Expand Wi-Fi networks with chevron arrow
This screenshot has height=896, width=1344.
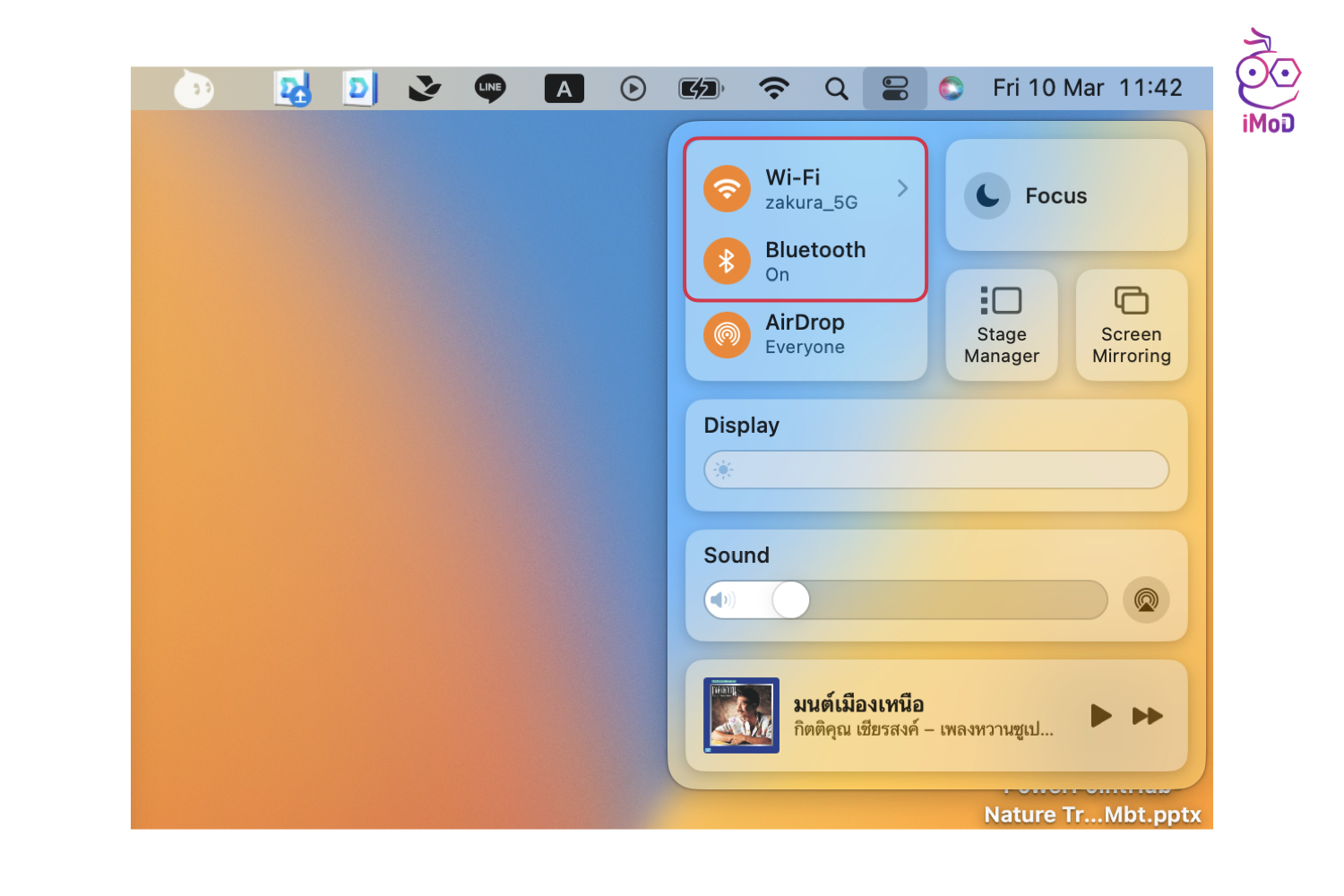(x=902, y=188)
